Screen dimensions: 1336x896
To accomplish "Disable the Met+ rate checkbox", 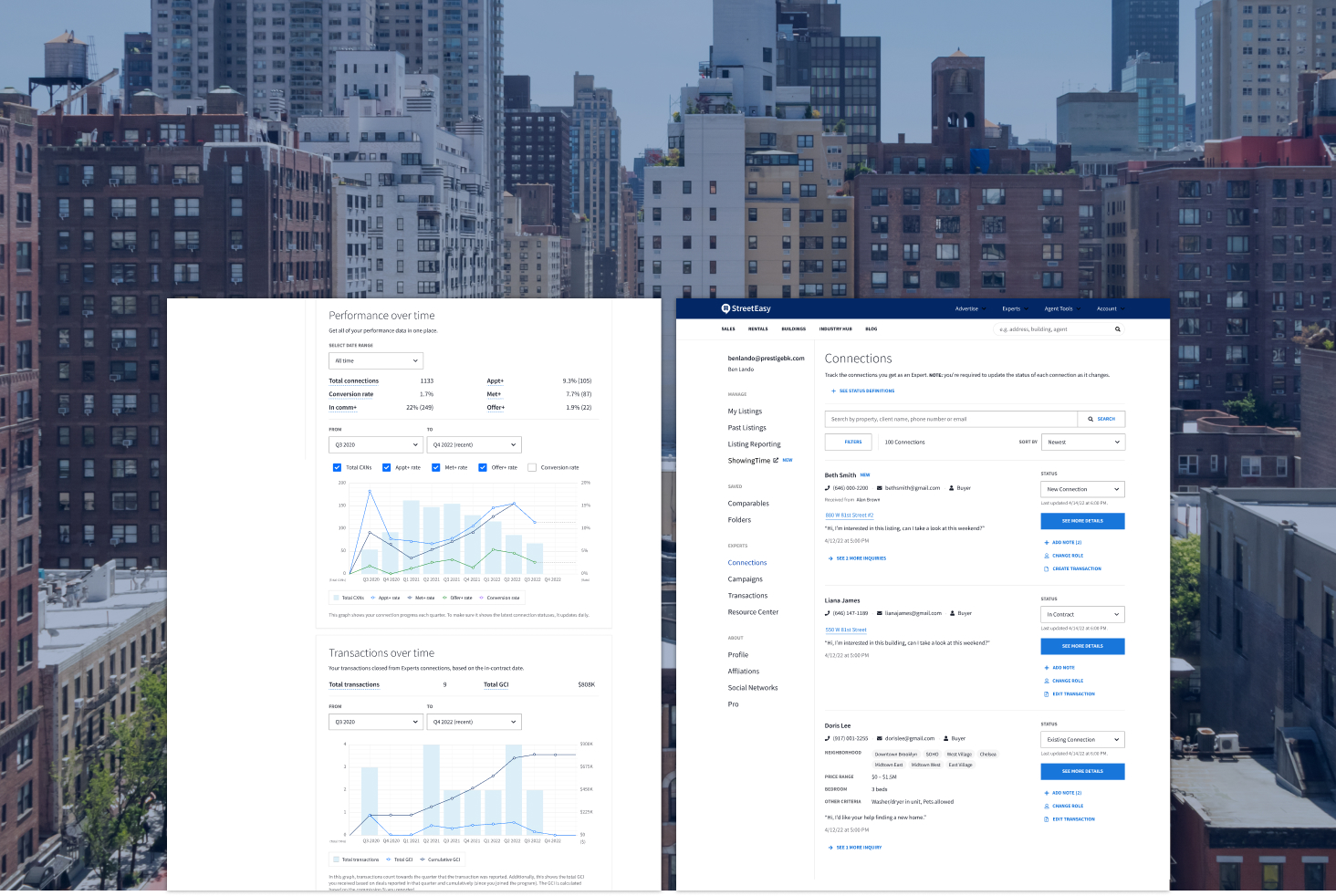I will pos(436,467).
